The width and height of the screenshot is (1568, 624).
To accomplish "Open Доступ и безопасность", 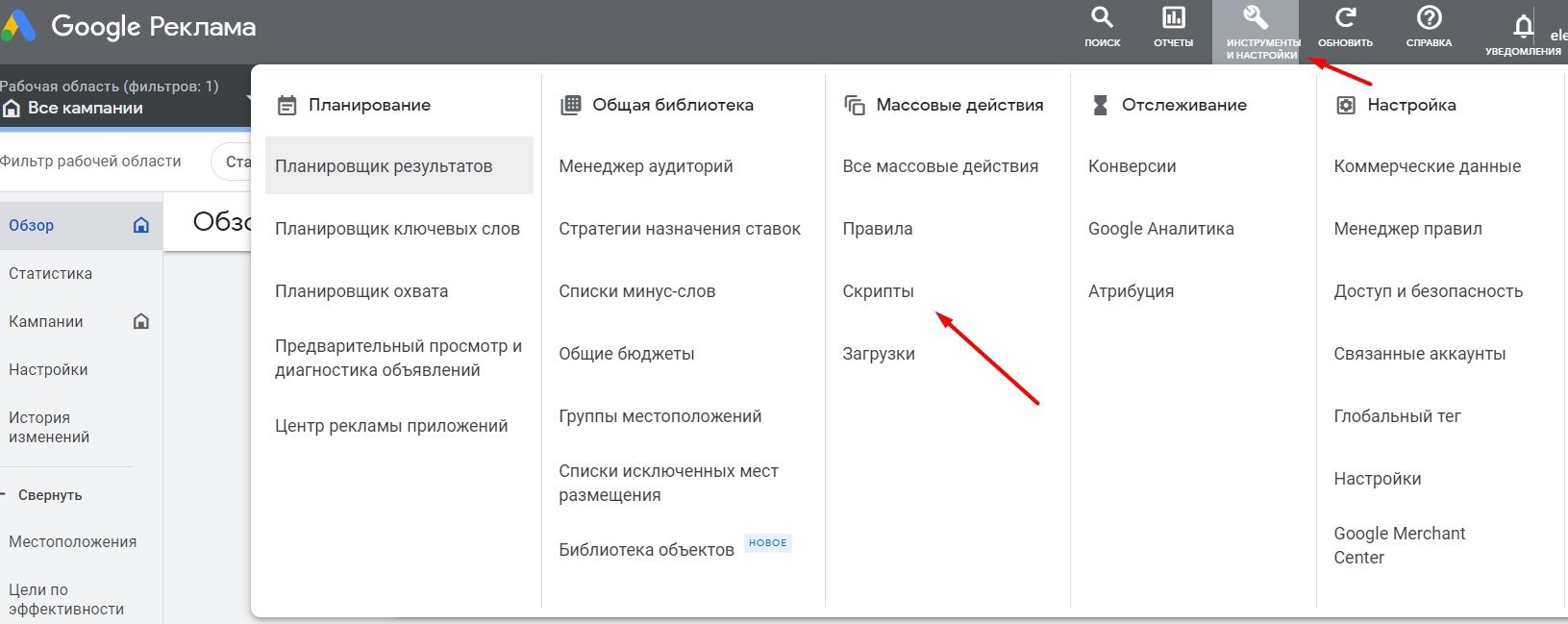I will click(x=1429, y=291).
